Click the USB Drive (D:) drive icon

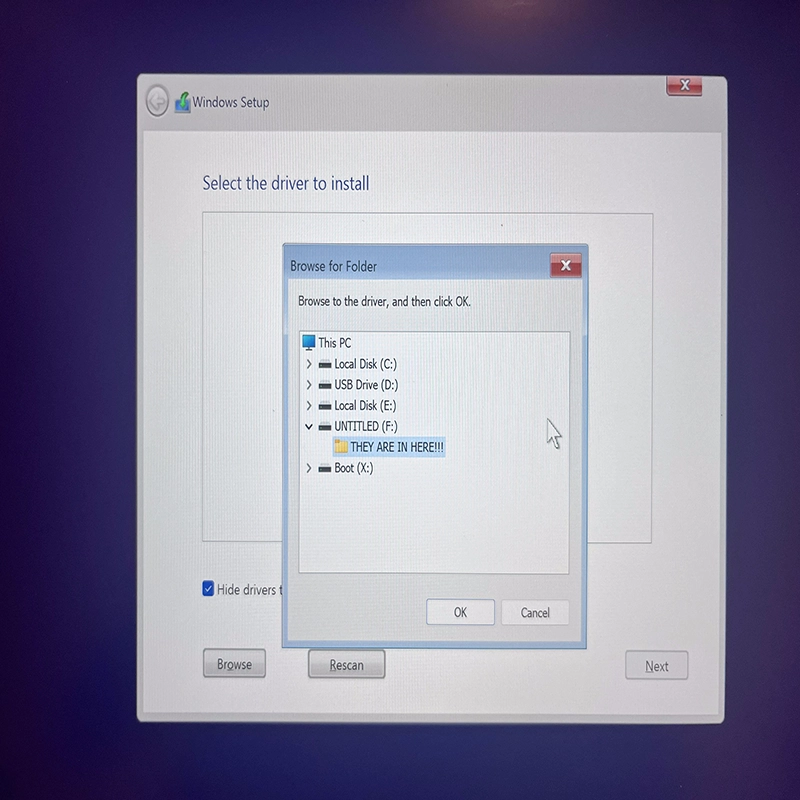pyautogui.click(x=325, y=385)
